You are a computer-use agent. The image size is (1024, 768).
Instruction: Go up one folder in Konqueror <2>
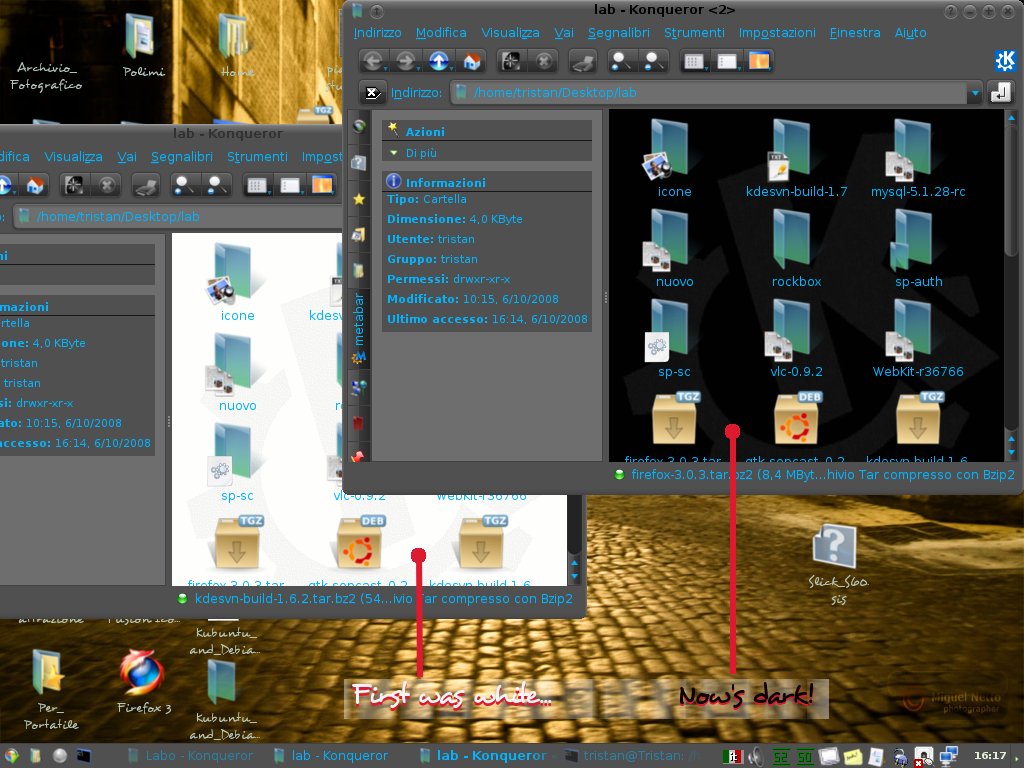click(x=438, y=61)
